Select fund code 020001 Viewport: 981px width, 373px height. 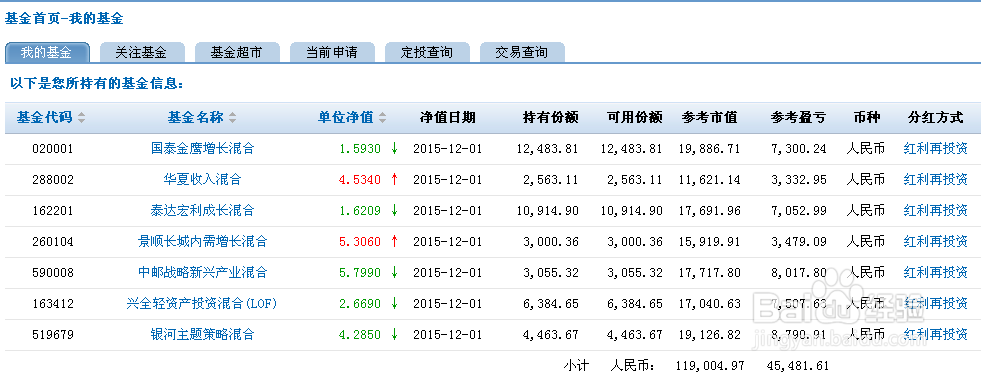[x=53, y=149]
